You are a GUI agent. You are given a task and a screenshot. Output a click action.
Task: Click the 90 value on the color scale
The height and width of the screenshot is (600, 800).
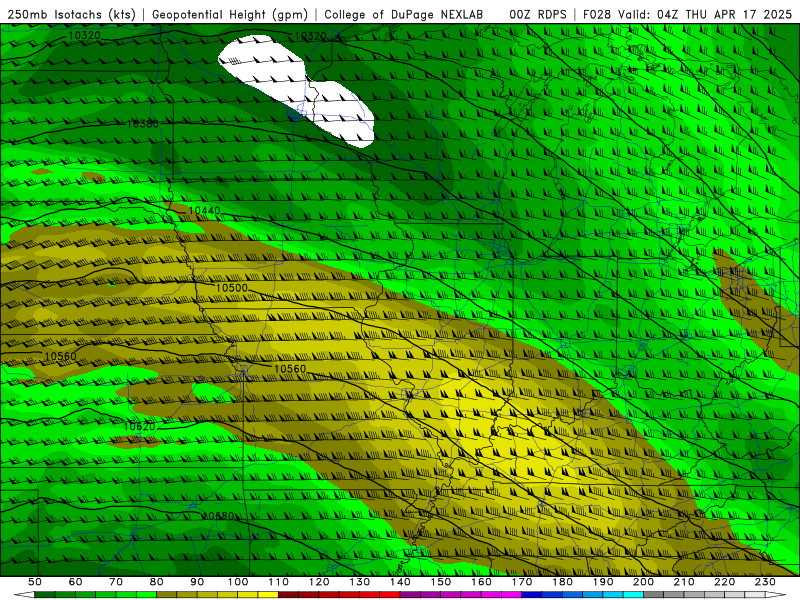[x=197, y=582]
